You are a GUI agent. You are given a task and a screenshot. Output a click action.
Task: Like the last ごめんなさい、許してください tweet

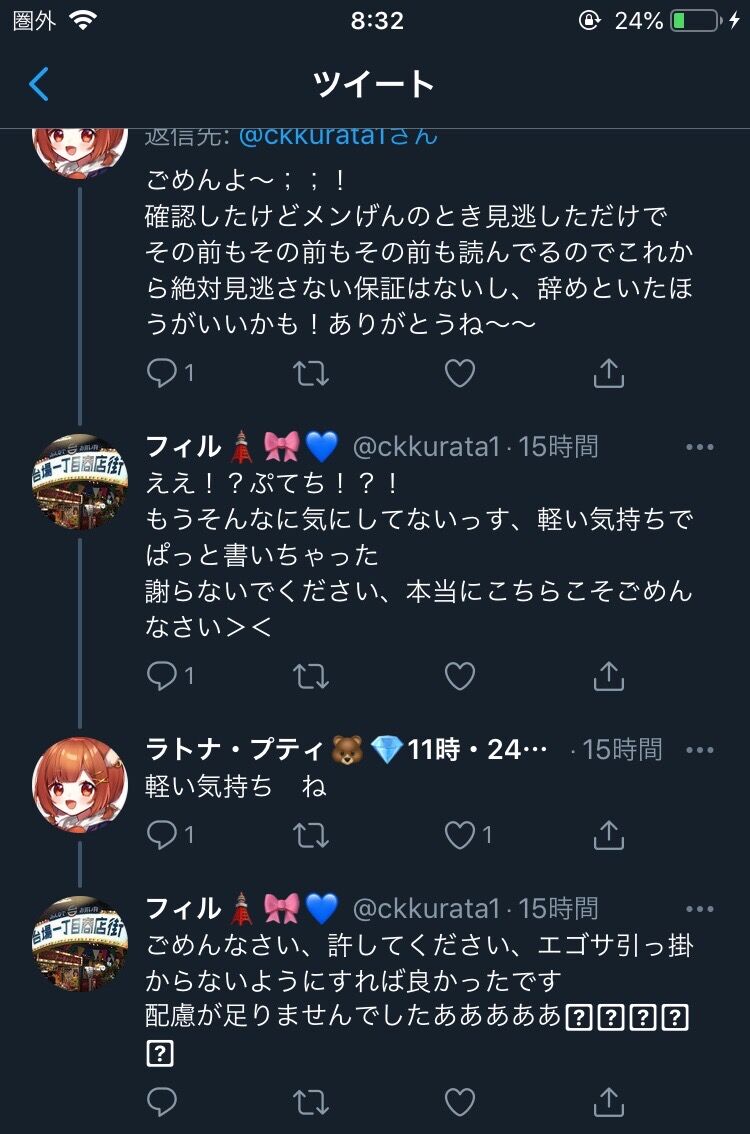click(x=459, y=1102)
